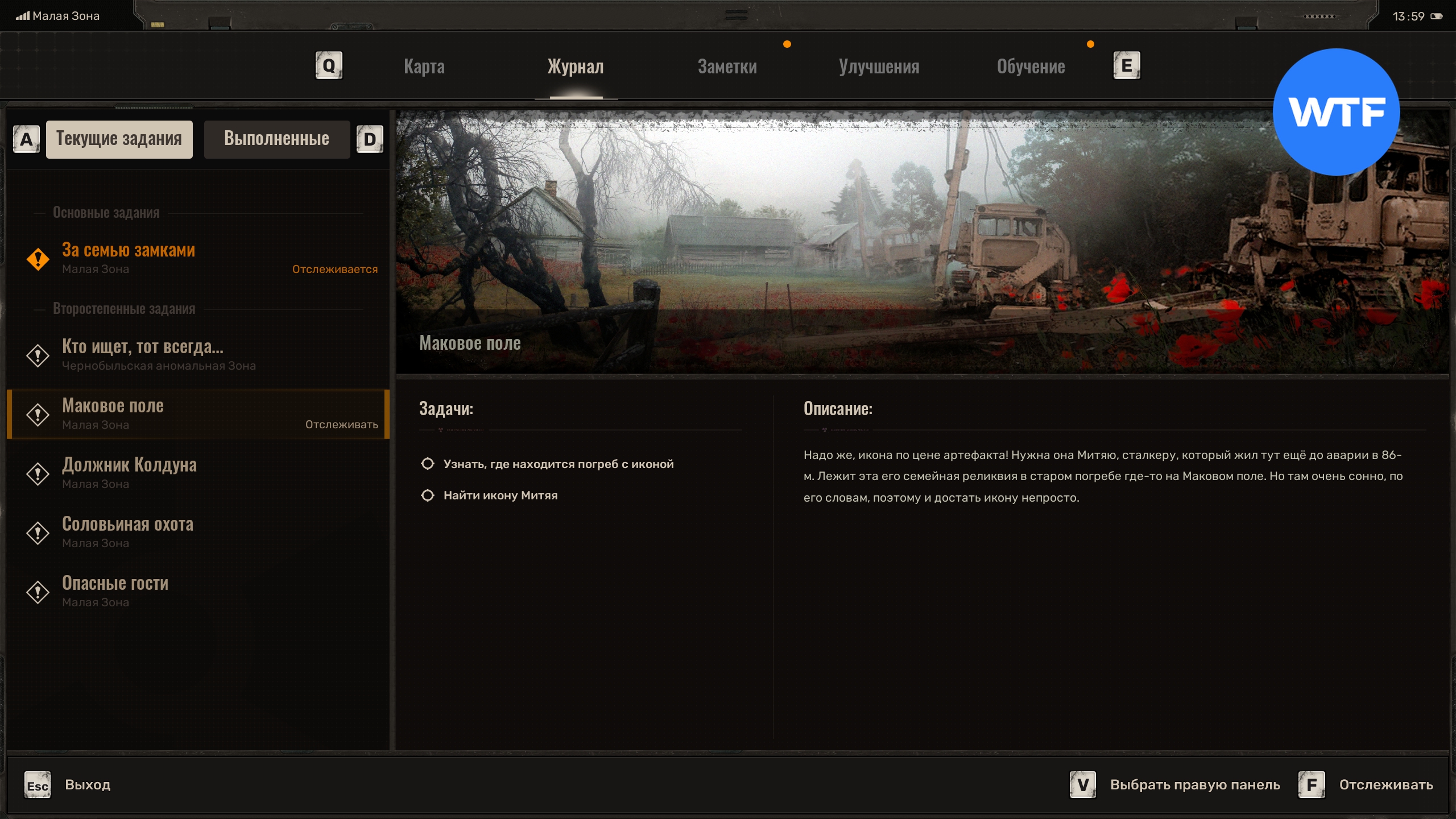Viewport: 1456px width, 819px height.
Task: Open the Улучшения tab
Action: (879, 67)
